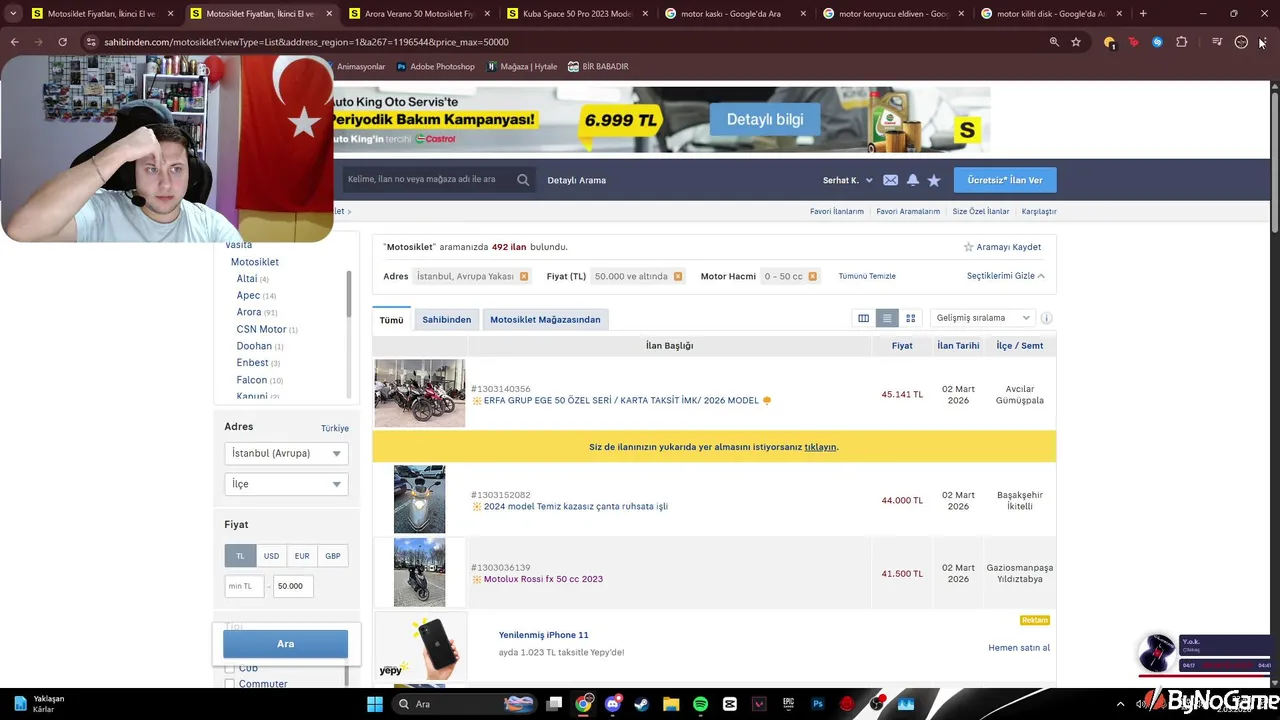The image size is (1280, 720).
Task: Reload the page
Action: click(x=62, y=42)
